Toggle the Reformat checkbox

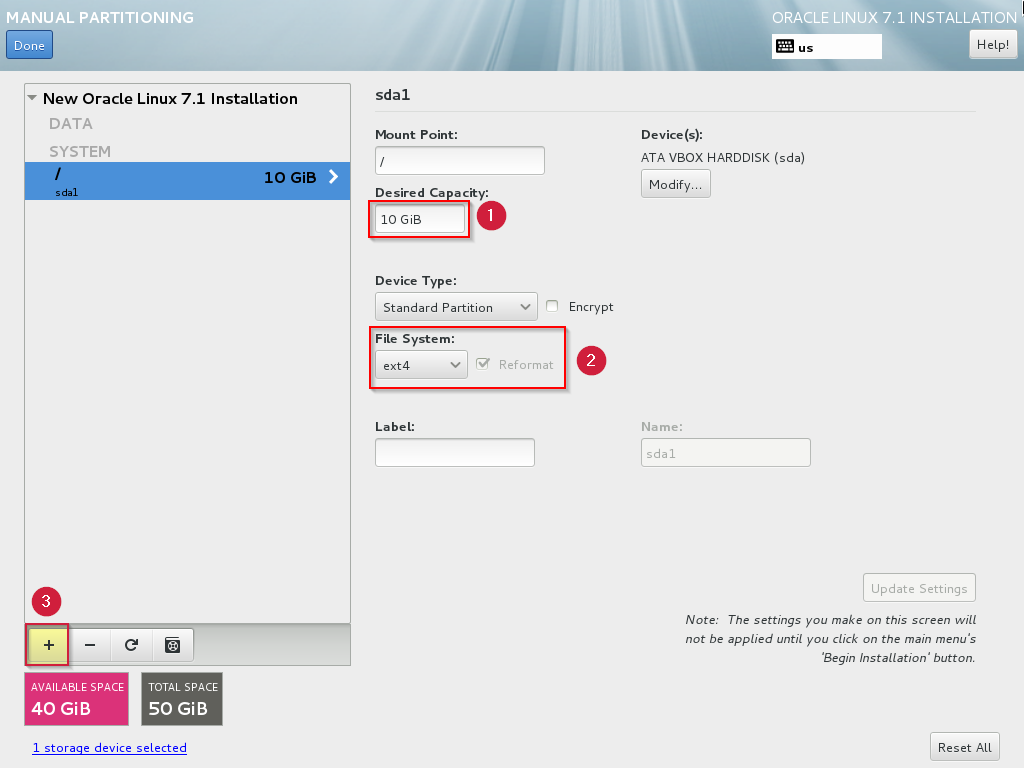point(483,364)
